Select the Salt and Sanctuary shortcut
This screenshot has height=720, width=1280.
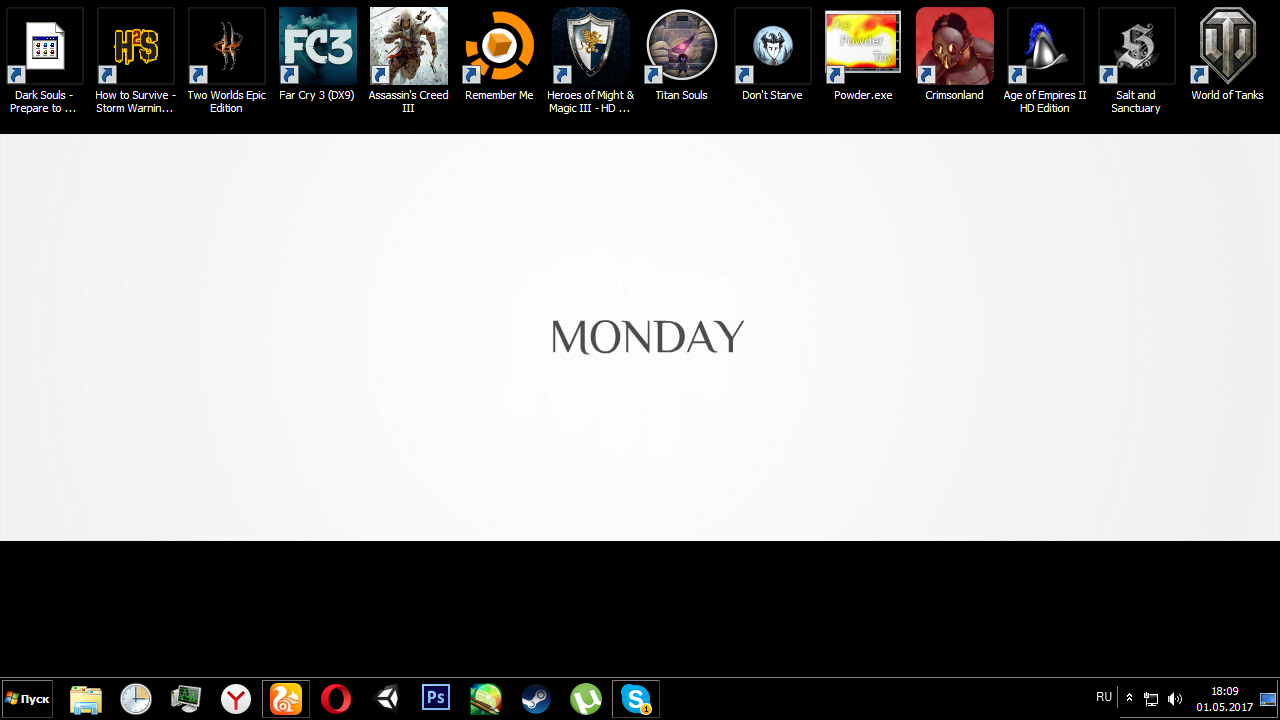point(1136,60)
